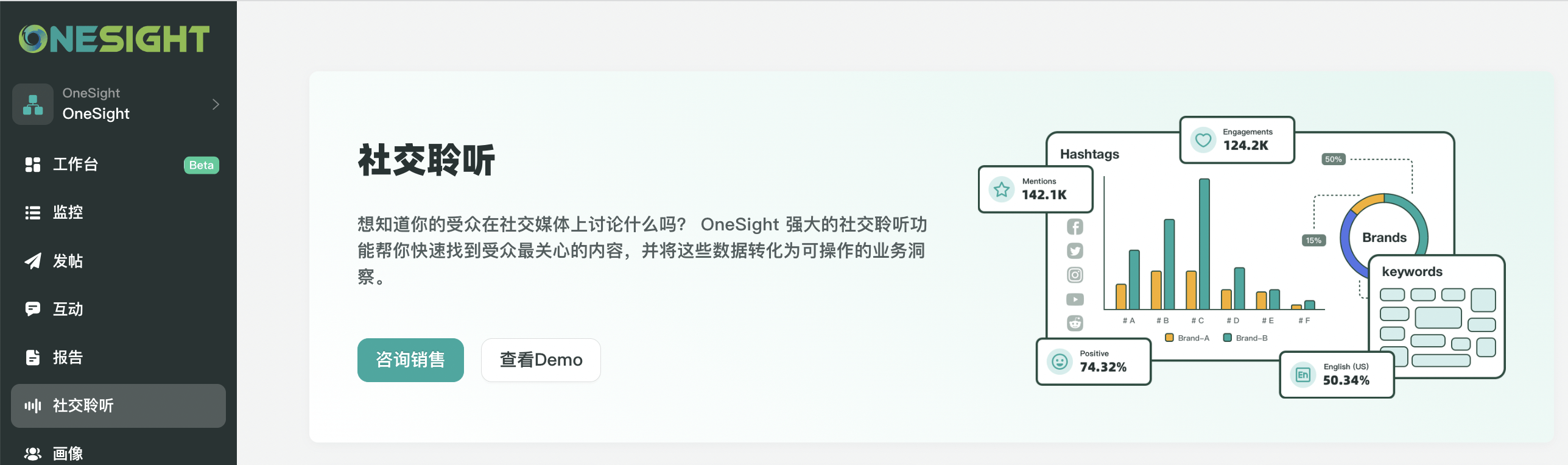Expand the OneSight account switcher chevron
The width and height of the screenshot is (1568, 465).
tap(216, 104)
